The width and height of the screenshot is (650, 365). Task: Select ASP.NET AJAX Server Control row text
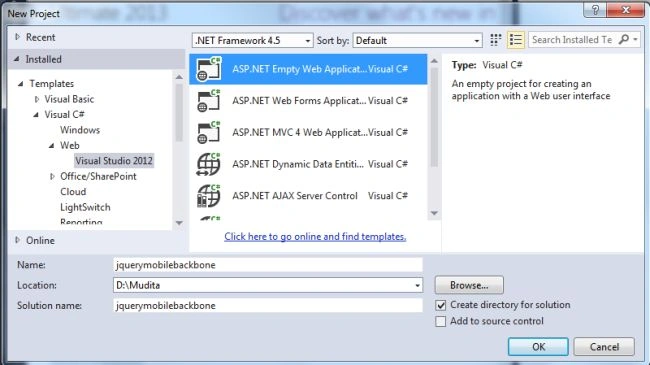pos(295,196)
